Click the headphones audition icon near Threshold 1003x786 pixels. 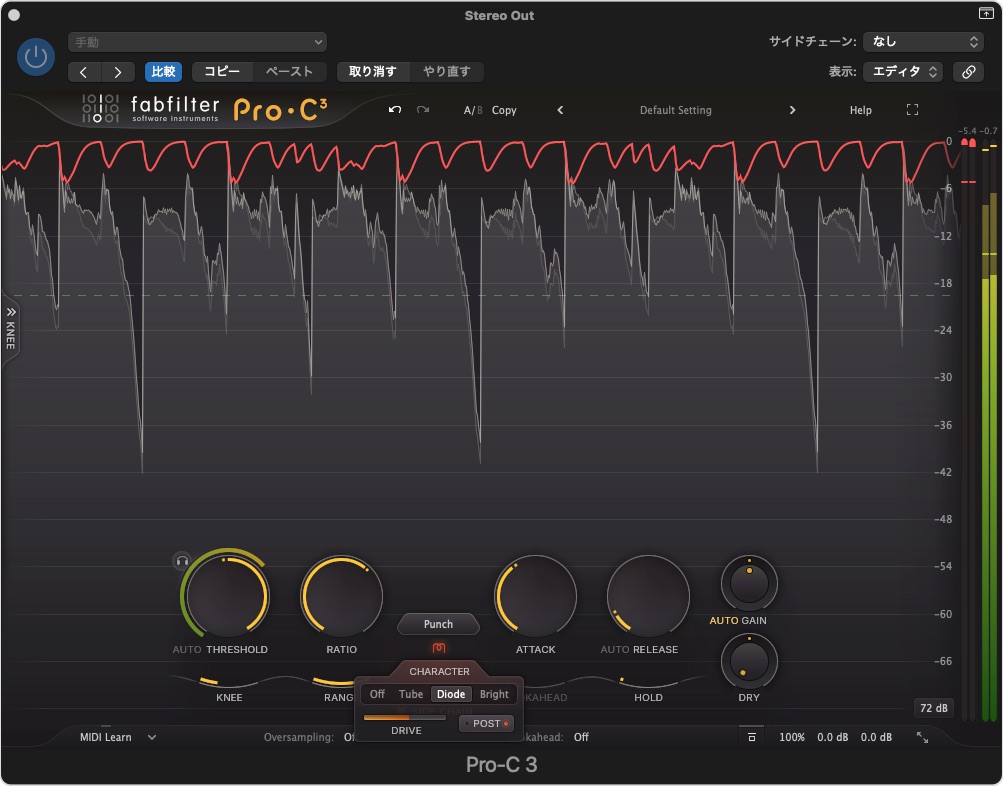click(181, 561)
